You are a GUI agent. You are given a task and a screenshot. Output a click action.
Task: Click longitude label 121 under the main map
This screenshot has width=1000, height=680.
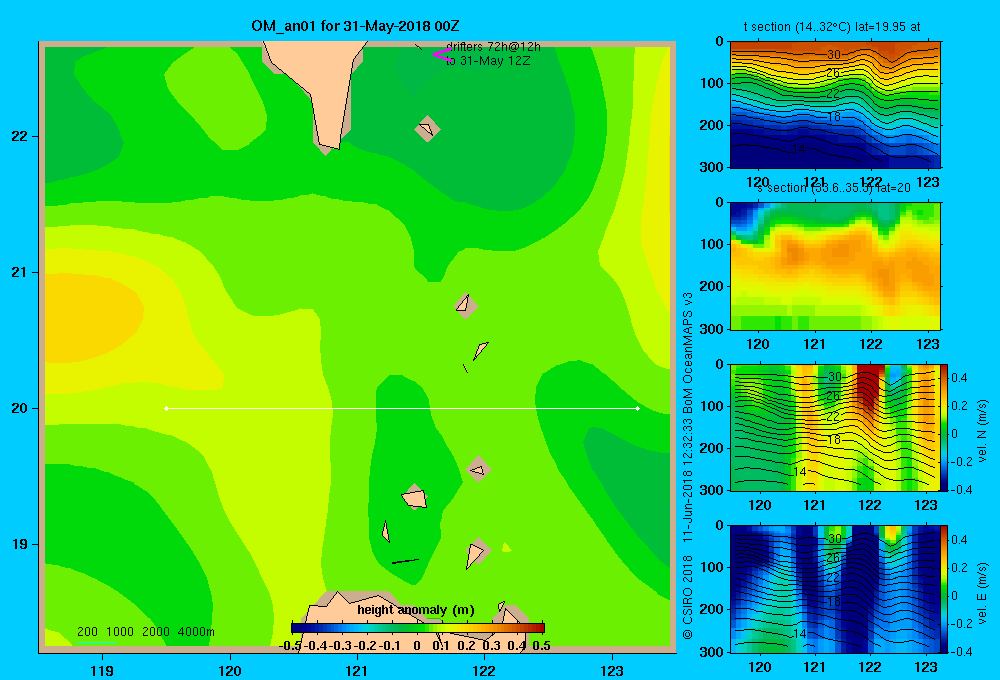357,670
